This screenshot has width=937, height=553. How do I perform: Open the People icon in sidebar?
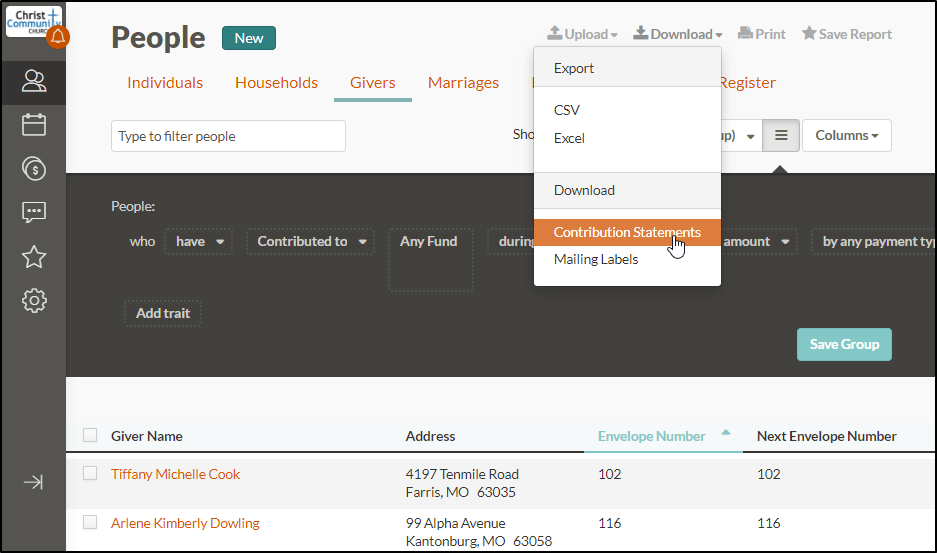tap(33, 81)
